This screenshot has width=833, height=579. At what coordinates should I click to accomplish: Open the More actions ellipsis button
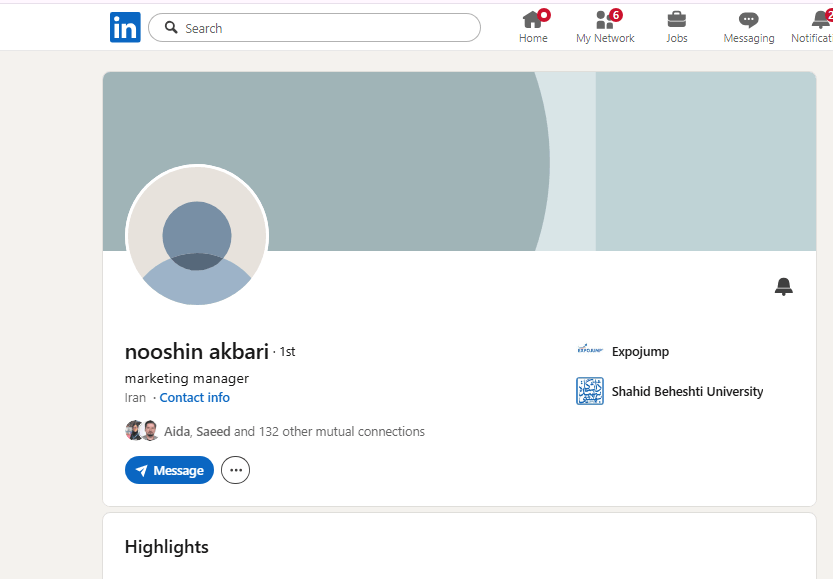pos(235,470)
